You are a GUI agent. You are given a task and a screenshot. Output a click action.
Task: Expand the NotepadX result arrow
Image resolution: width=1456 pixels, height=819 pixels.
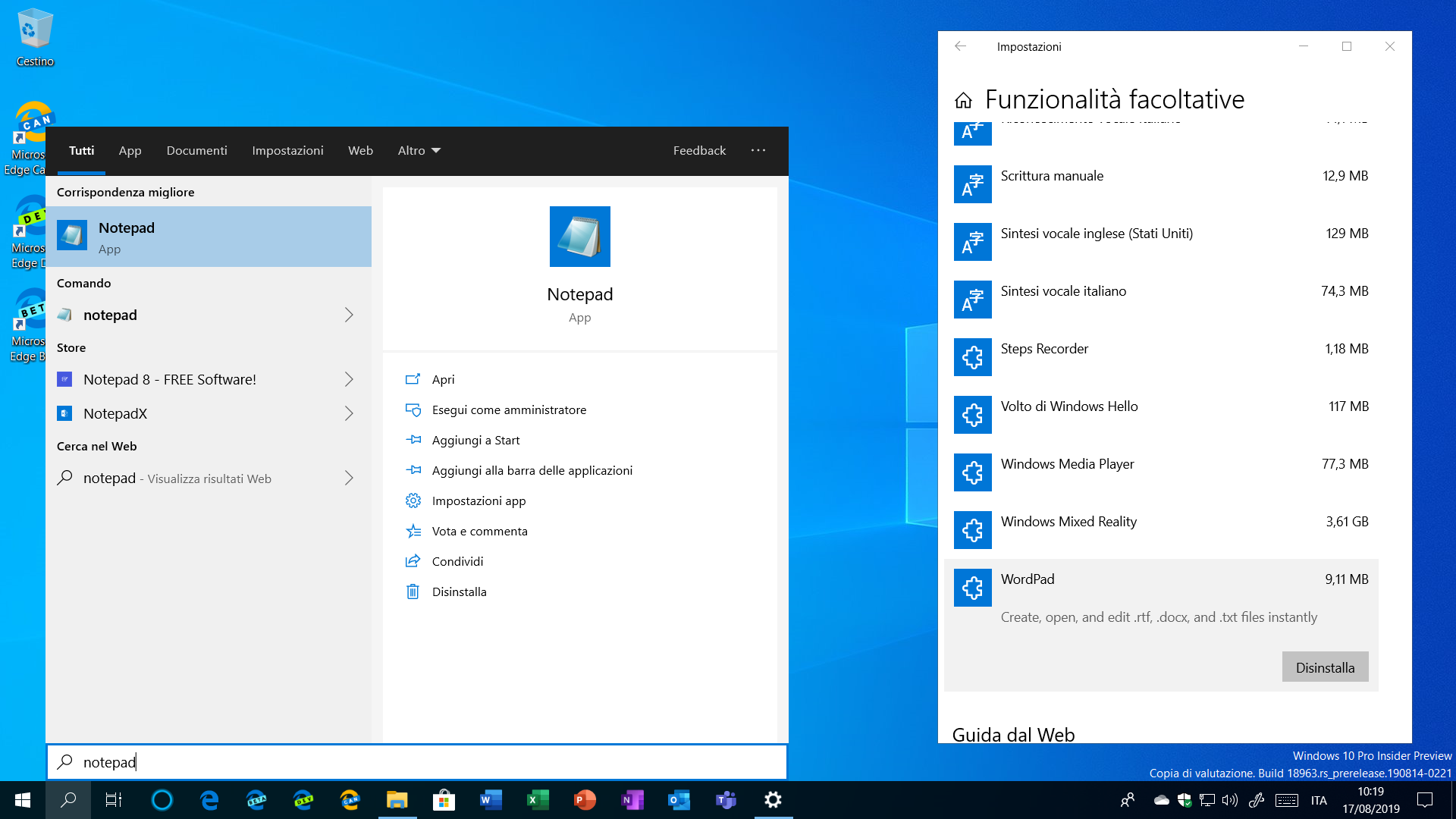pyautogui.click(x=349, y=413)
